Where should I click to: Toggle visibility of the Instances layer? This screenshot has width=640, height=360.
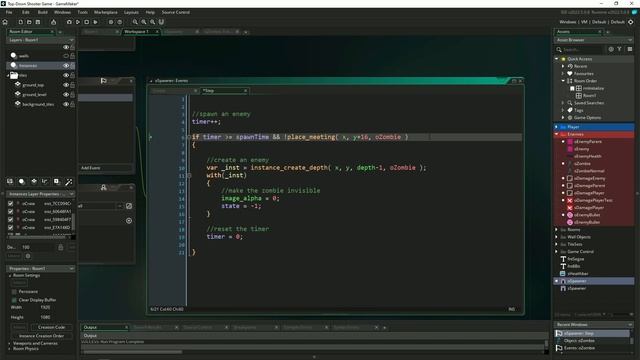66,66
